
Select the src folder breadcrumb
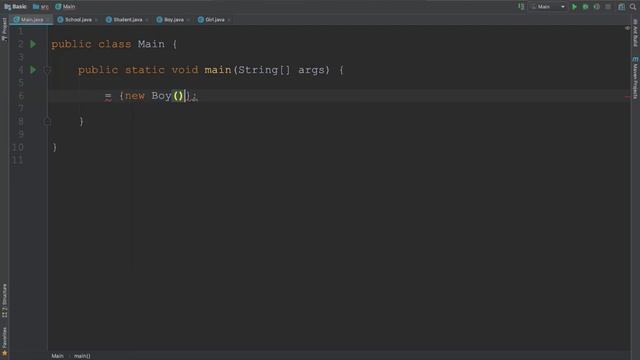pyautogui.click(x=41, y=7)
